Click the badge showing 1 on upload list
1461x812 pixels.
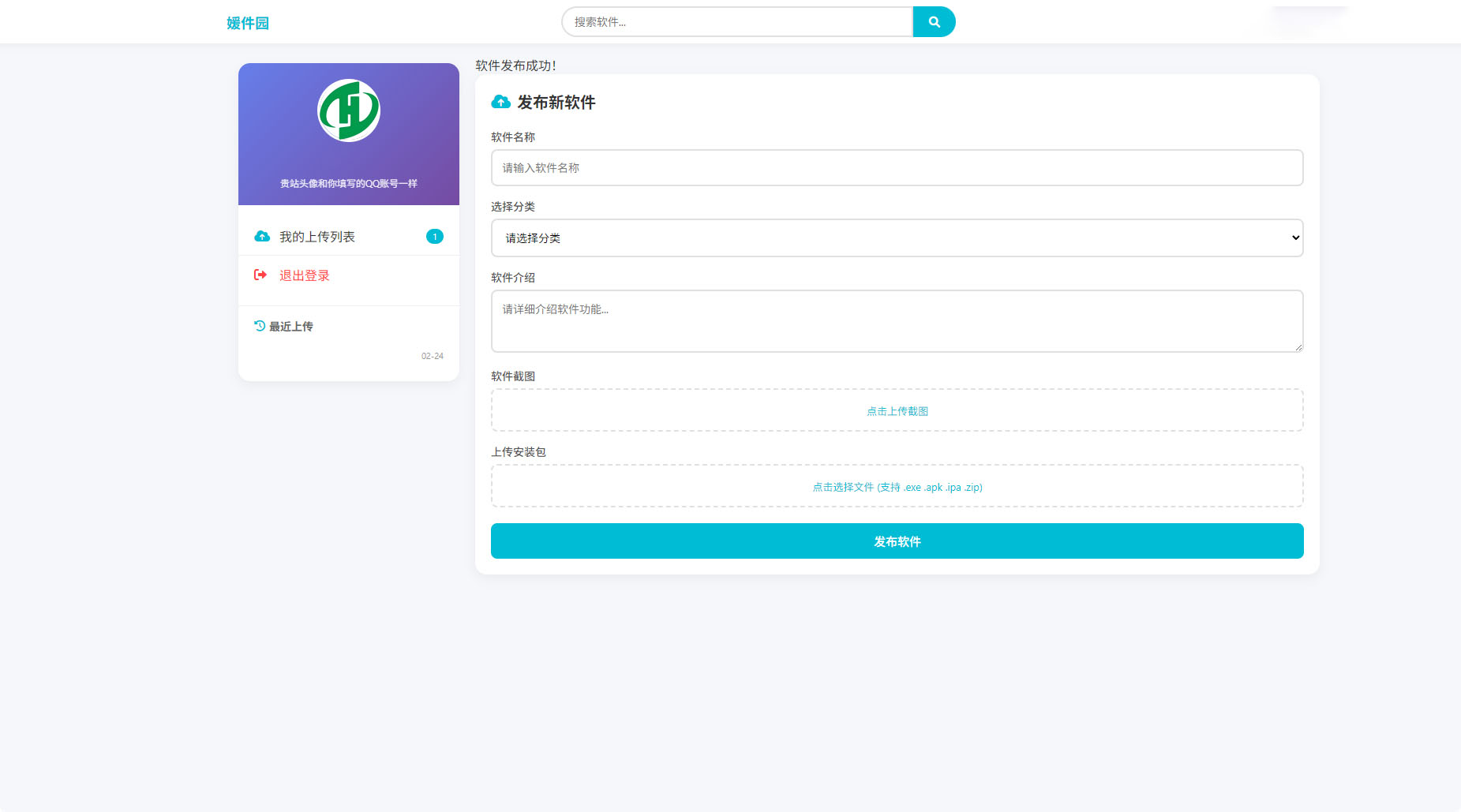(433, 236)
